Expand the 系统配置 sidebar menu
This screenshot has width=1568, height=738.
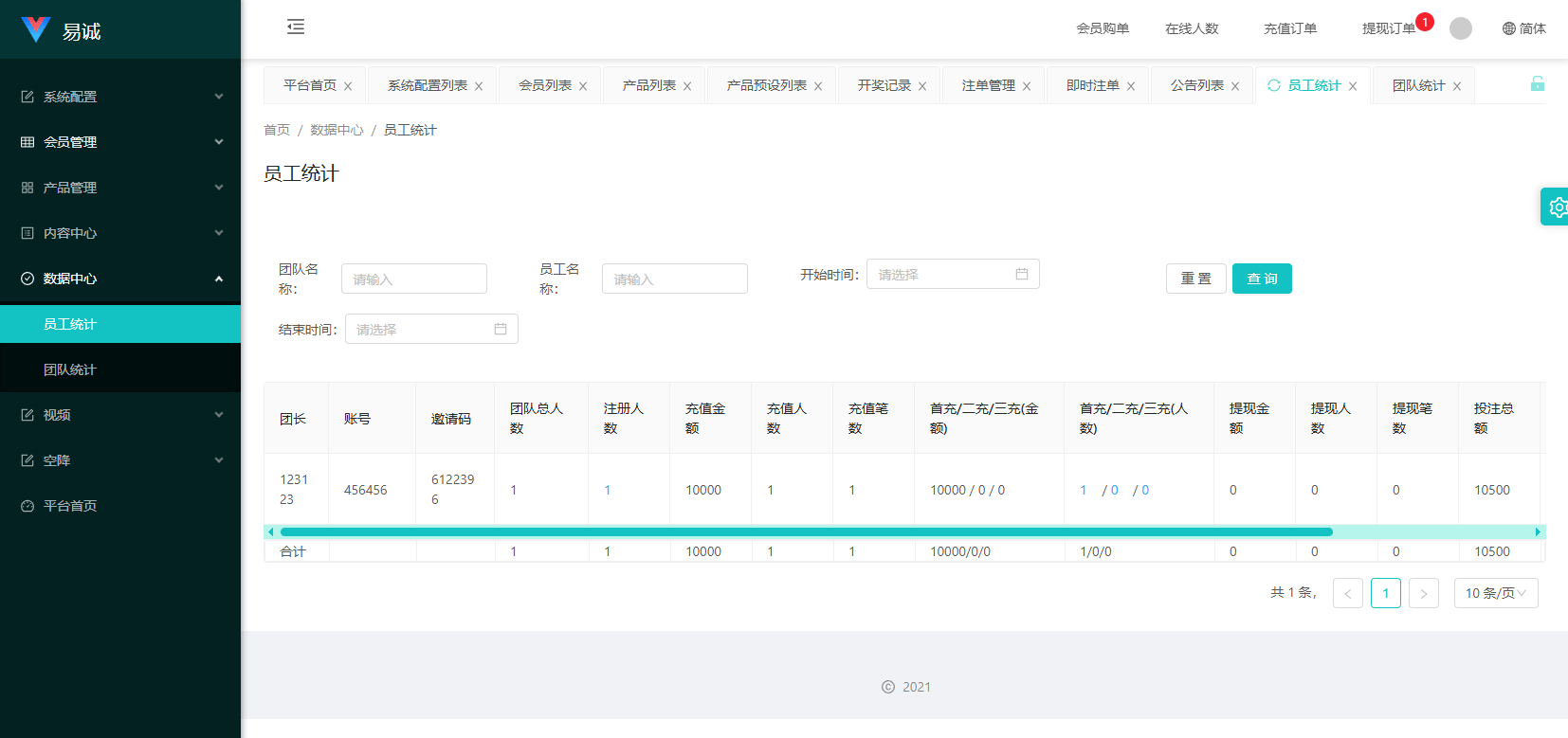point(120,97)
